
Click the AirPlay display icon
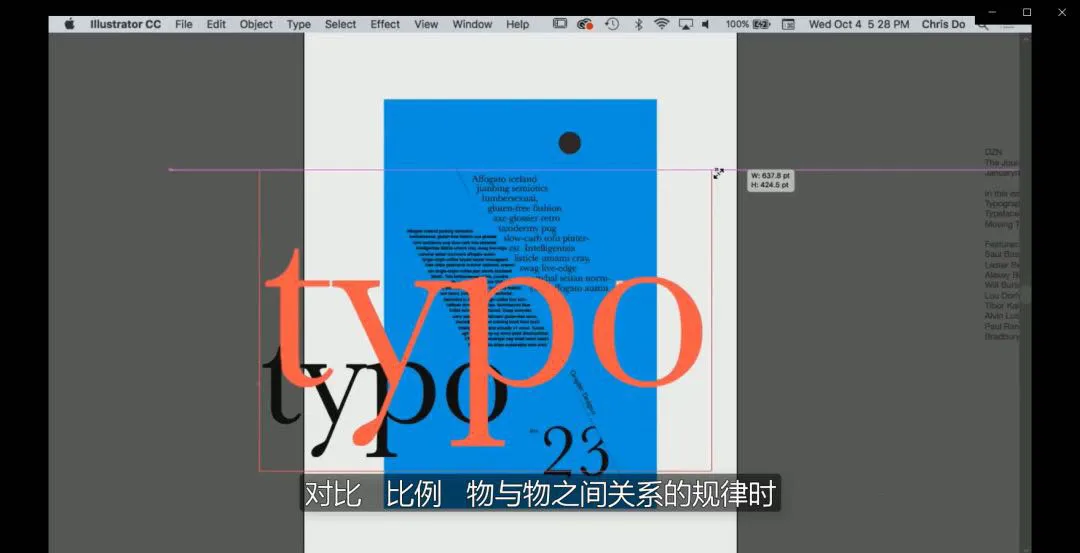tap(685, 24)
